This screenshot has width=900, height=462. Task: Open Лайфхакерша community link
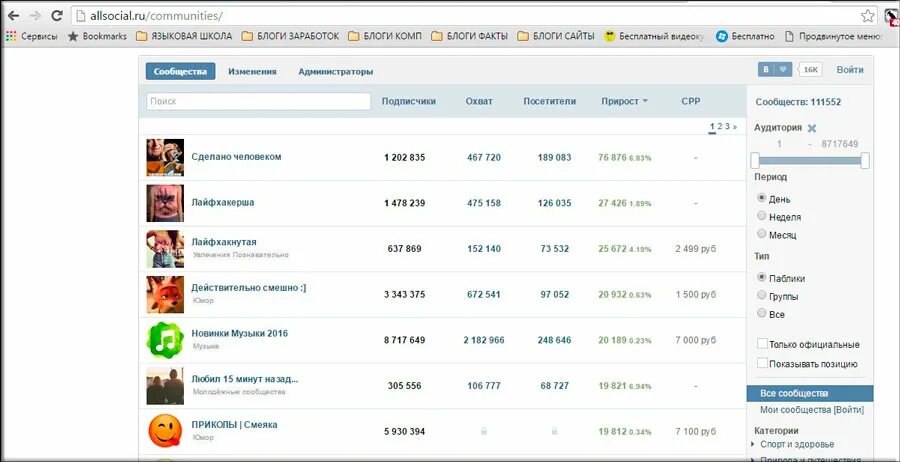(223, 203)
